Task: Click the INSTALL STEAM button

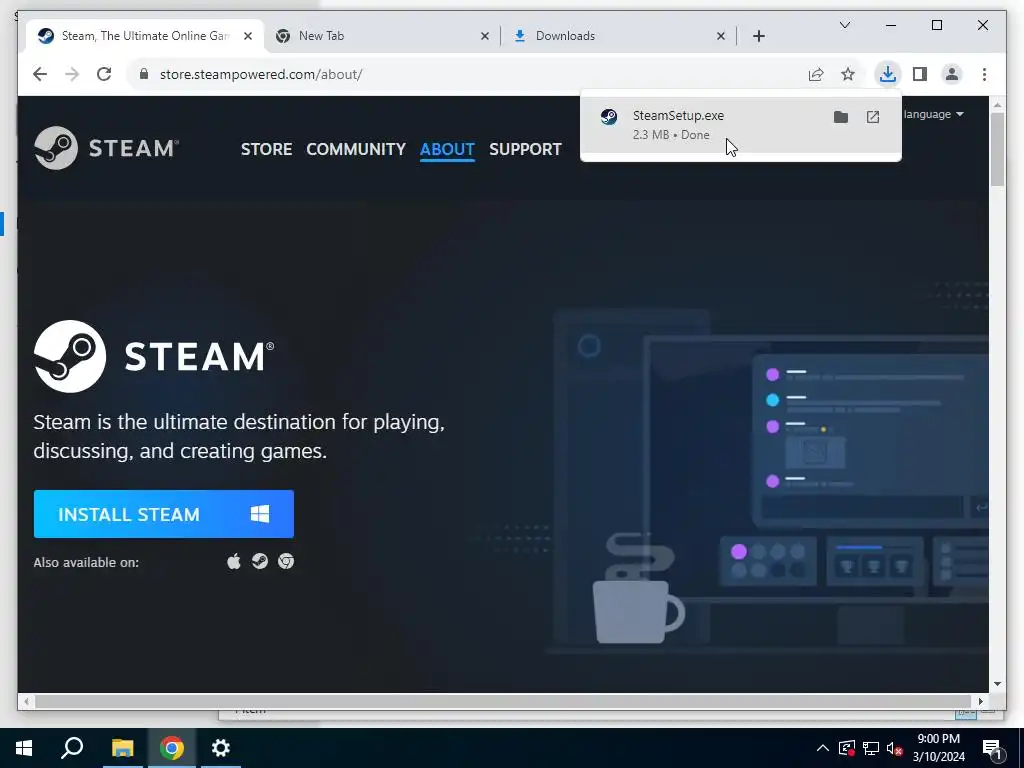Action: click(164, 514)
